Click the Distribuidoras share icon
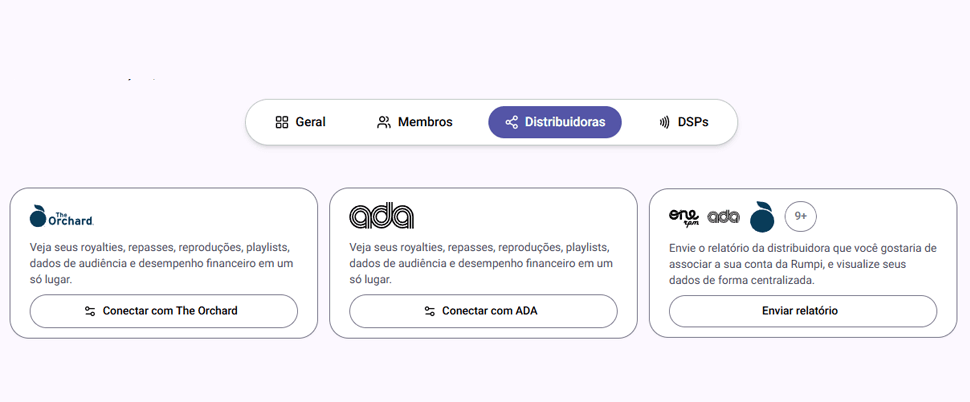The image size is (970, 402). 512,122
